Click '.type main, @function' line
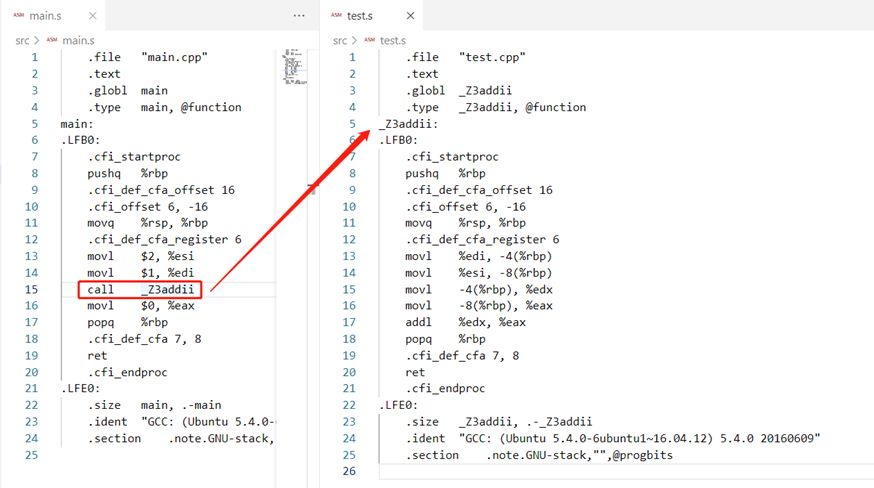Image resolution: width=874 pixels, height=488 pixels. click(164, 107)
